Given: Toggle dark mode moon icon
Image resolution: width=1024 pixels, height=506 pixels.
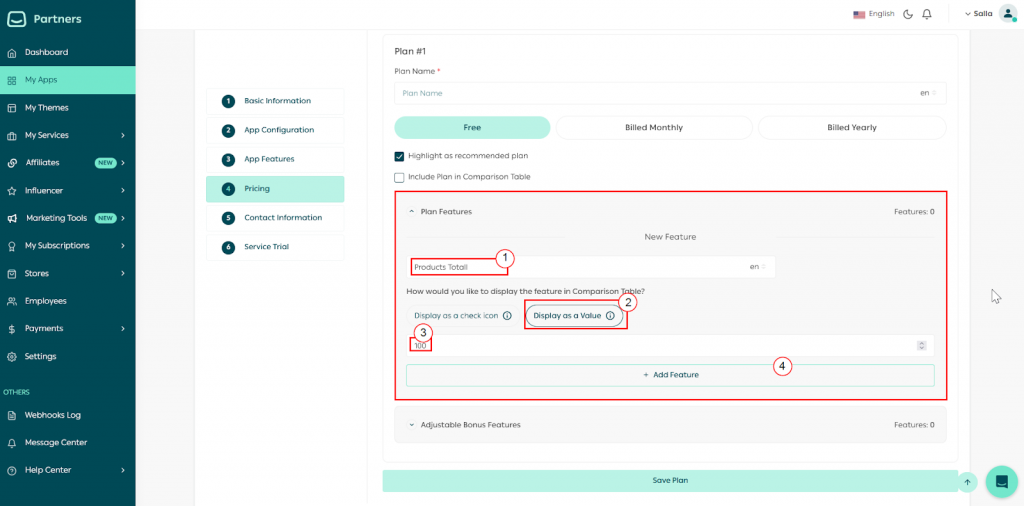Looking at the screenshot, I should [908, 14].
